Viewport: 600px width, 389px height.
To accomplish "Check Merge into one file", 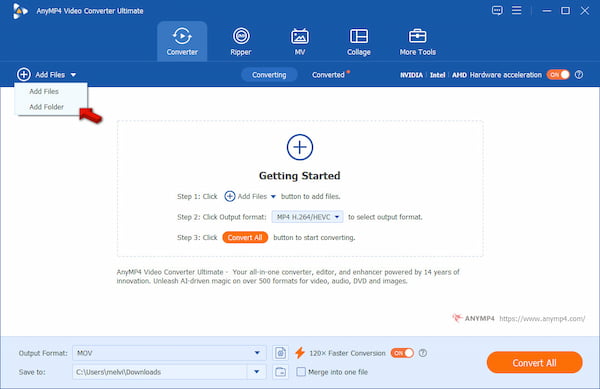I will click(301, 372).
